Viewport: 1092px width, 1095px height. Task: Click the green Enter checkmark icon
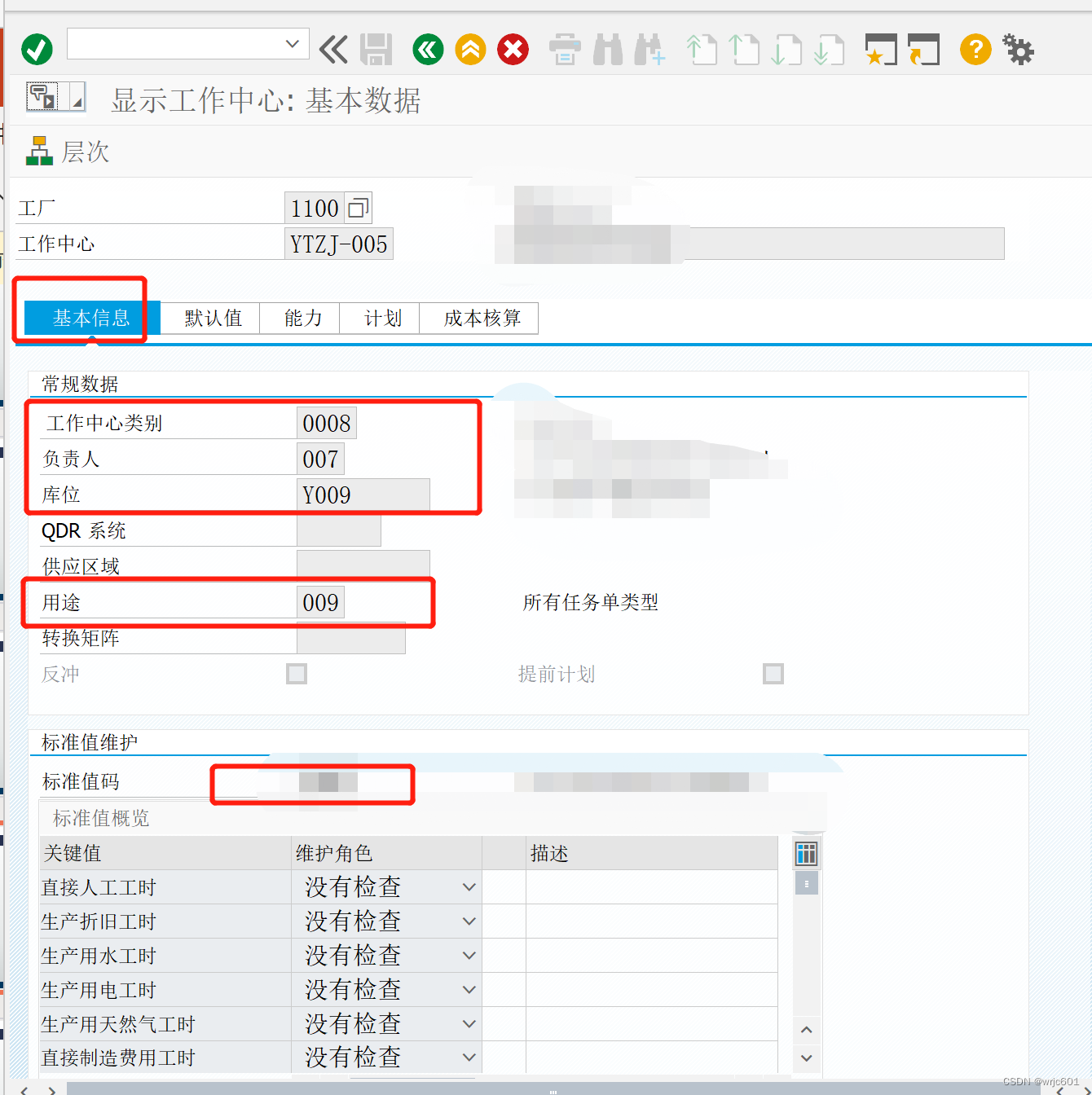tap(36, 49)
